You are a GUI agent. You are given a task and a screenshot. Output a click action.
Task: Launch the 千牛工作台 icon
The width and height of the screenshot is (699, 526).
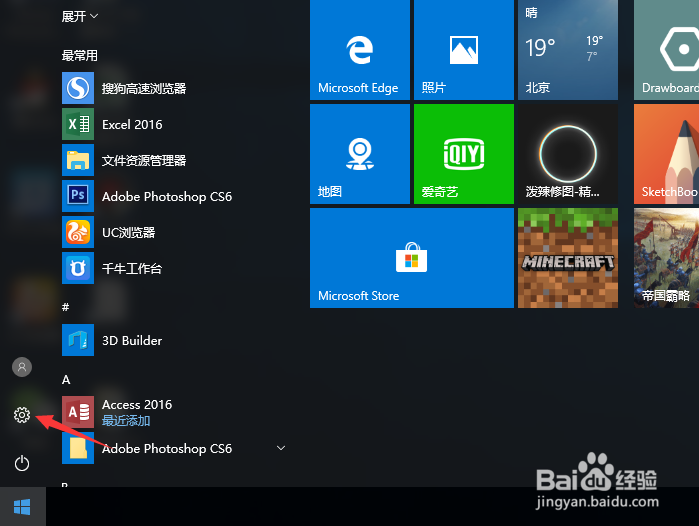78,268
